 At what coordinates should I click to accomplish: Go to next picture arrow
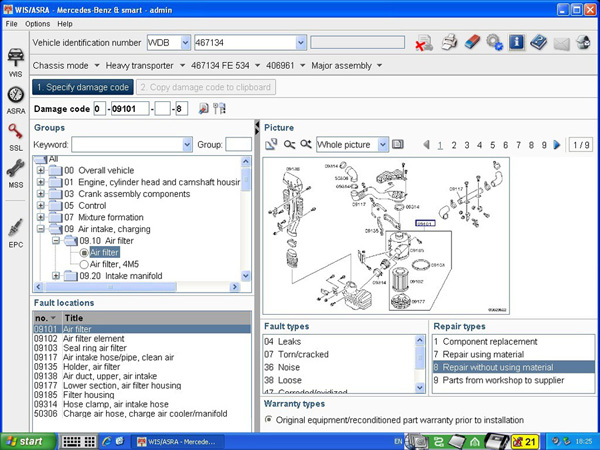click(x=557, y=145)
